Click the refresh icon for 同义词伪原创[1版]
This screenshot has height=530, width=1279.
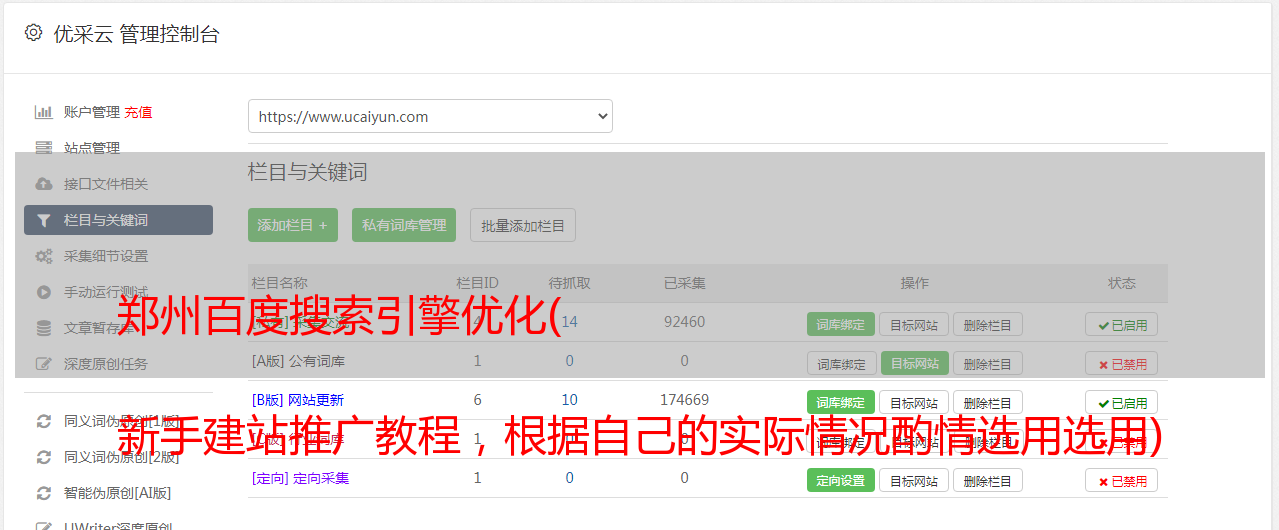(43, 421)
